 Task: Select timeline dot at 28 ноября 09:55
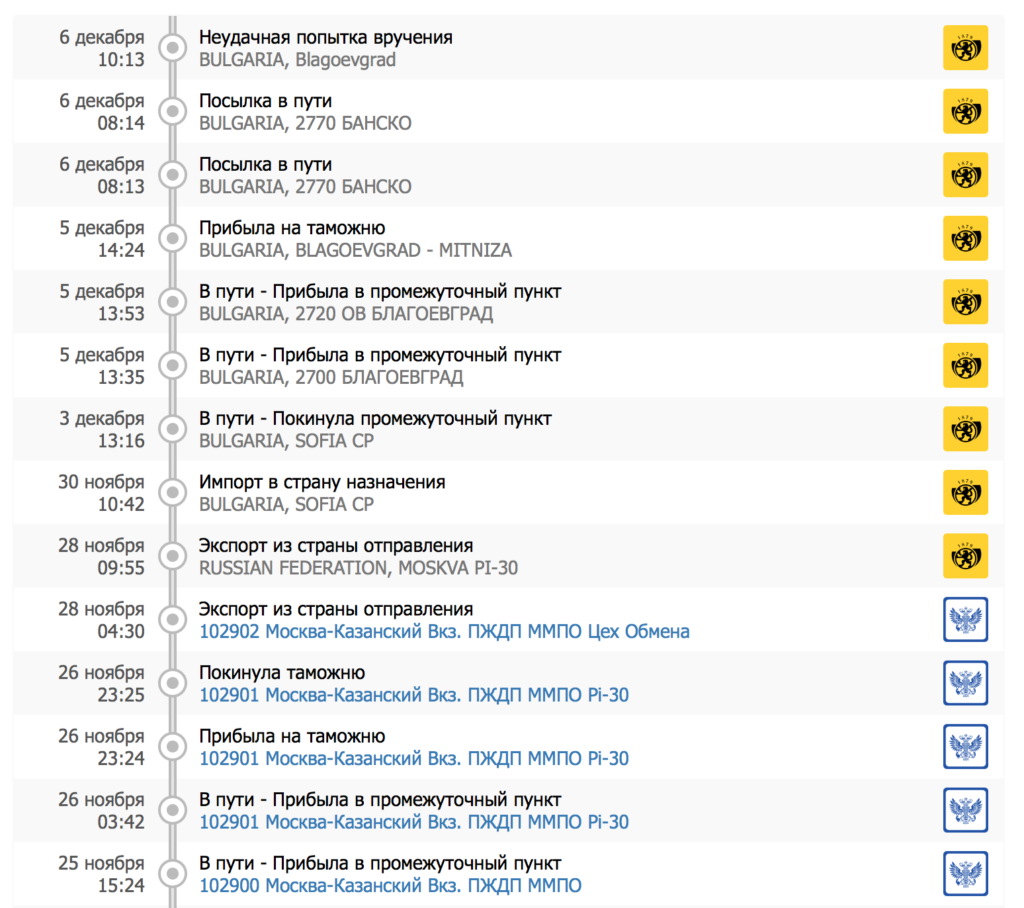click(173, 556)
